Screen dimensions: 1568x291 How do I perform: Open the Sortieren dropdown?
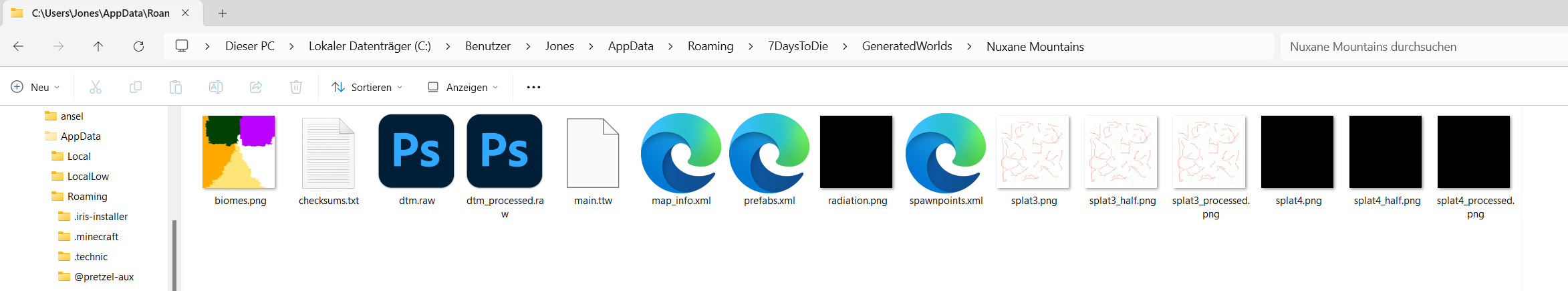[x=368, y=87]
